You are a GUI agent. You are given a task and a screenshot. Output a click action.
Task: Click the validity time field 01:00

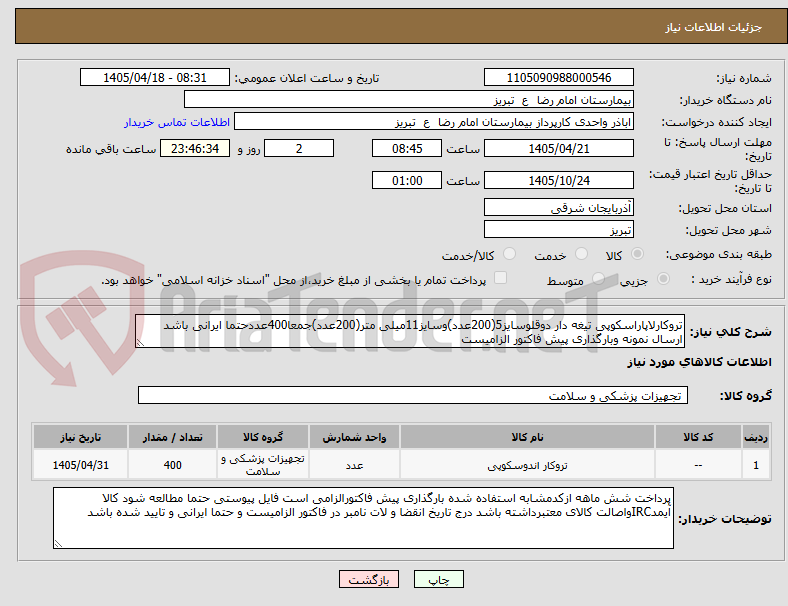point(407,180)
